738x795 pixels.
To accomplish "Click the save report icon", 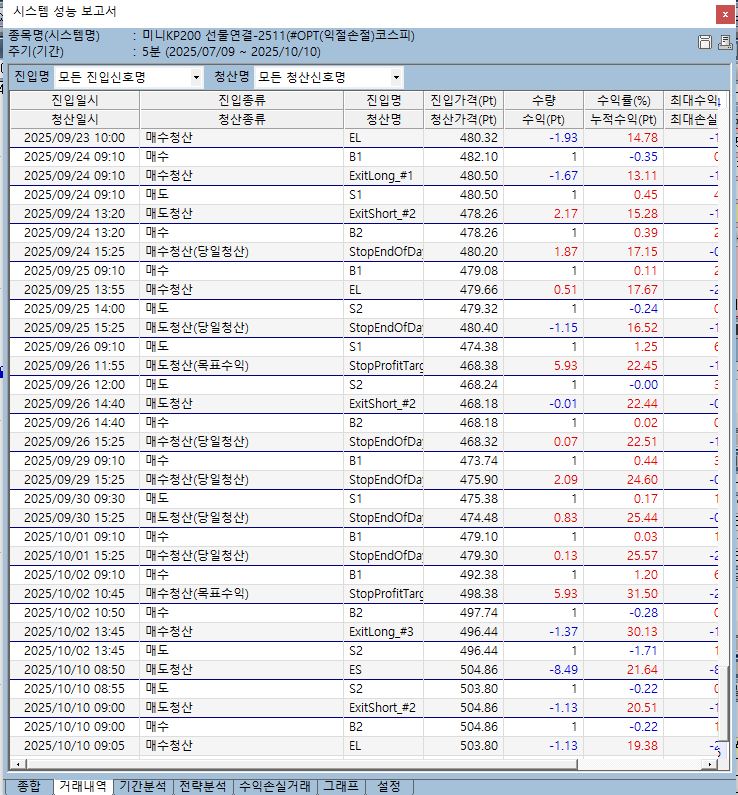I will [704, 42].
